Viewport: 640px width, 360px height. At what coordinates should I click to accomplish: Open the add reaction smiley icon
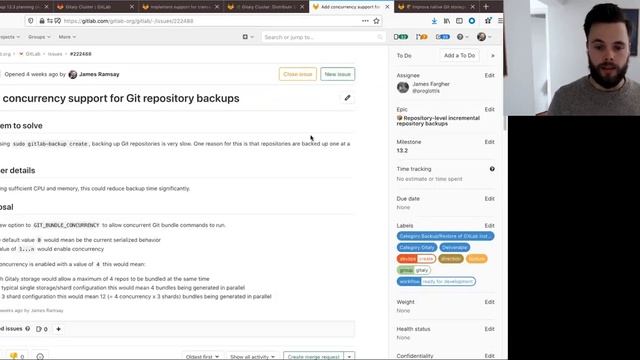click(x=40, y=356)
